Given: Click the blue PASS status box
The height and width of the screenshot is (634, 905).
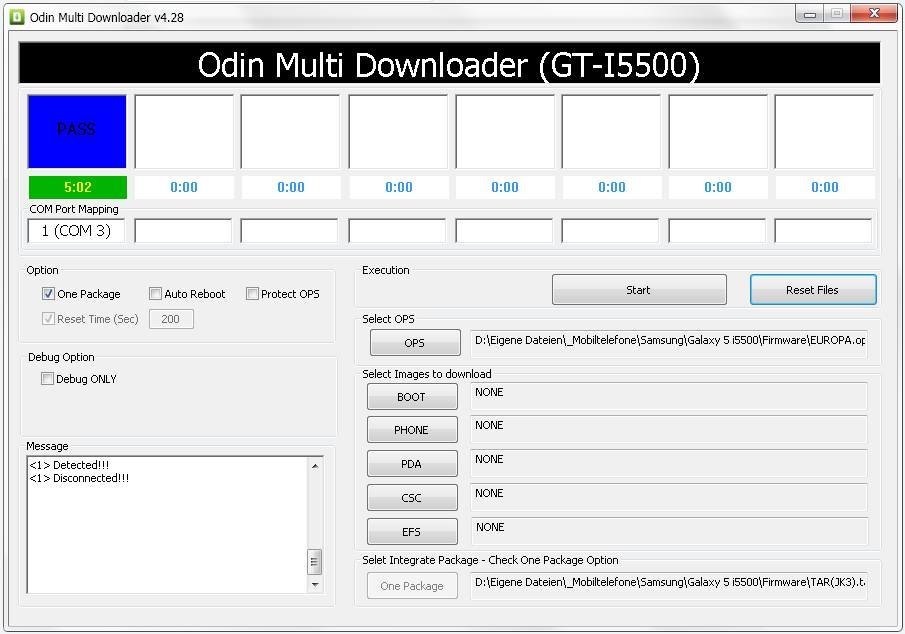Looking at the screenshot, I should [x=77, y=131].
